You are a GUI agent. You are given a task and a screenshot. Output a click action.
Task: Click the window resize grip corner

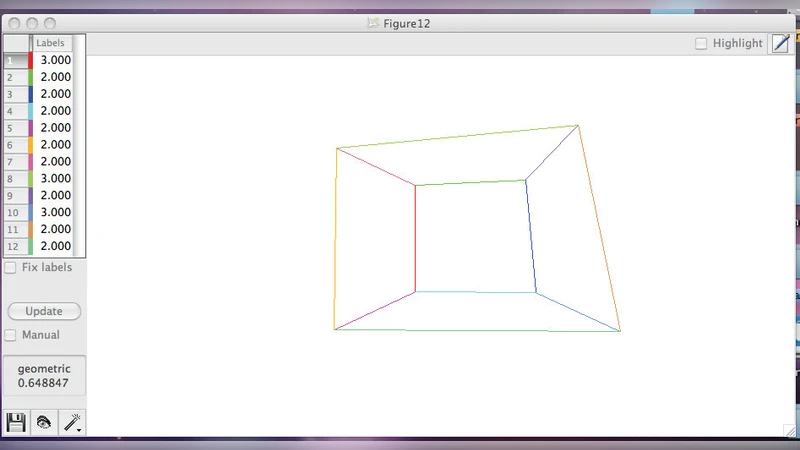[789, 431]
